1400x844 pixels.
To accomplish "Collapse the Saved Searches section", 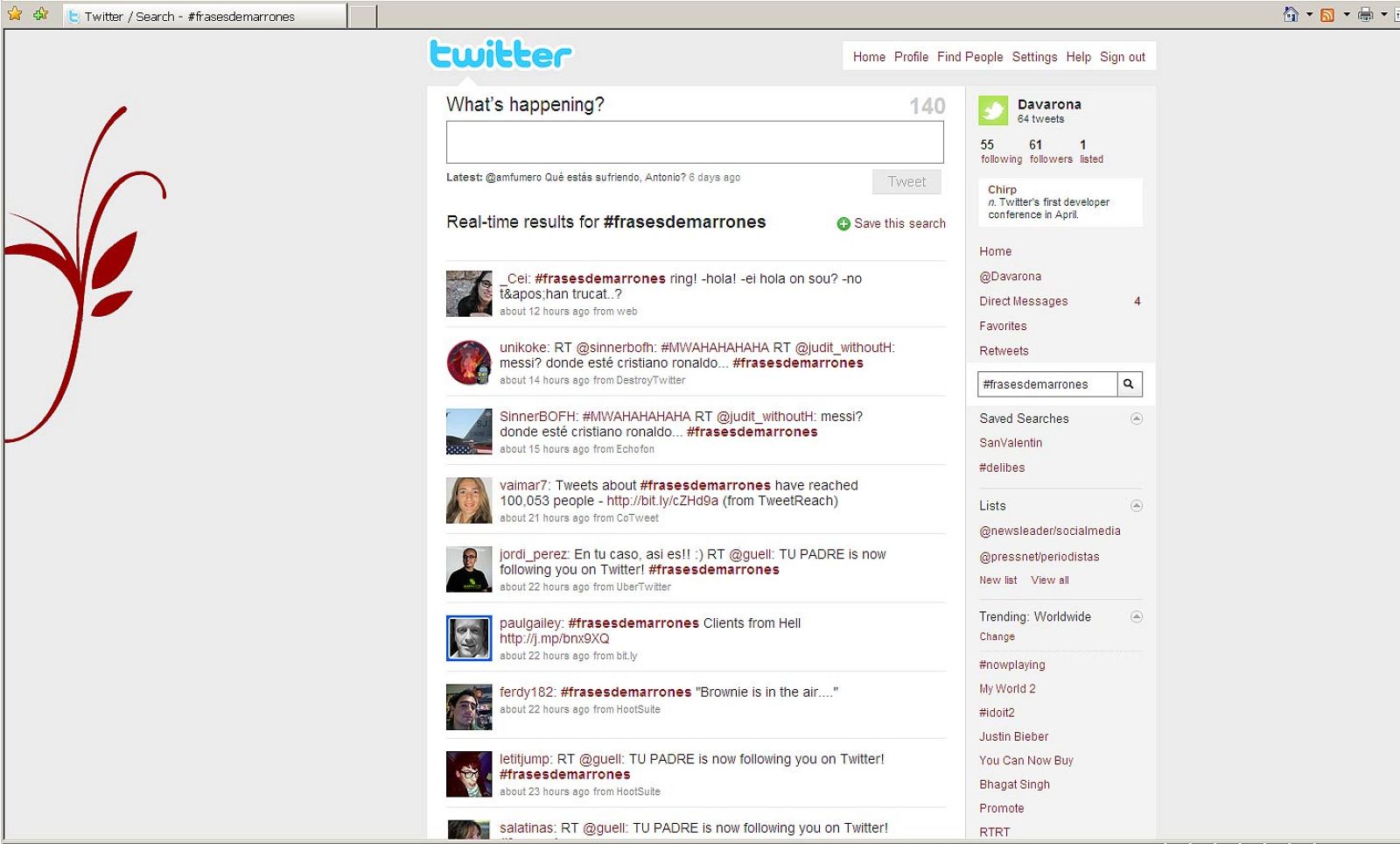I will tap(1136, 418).
